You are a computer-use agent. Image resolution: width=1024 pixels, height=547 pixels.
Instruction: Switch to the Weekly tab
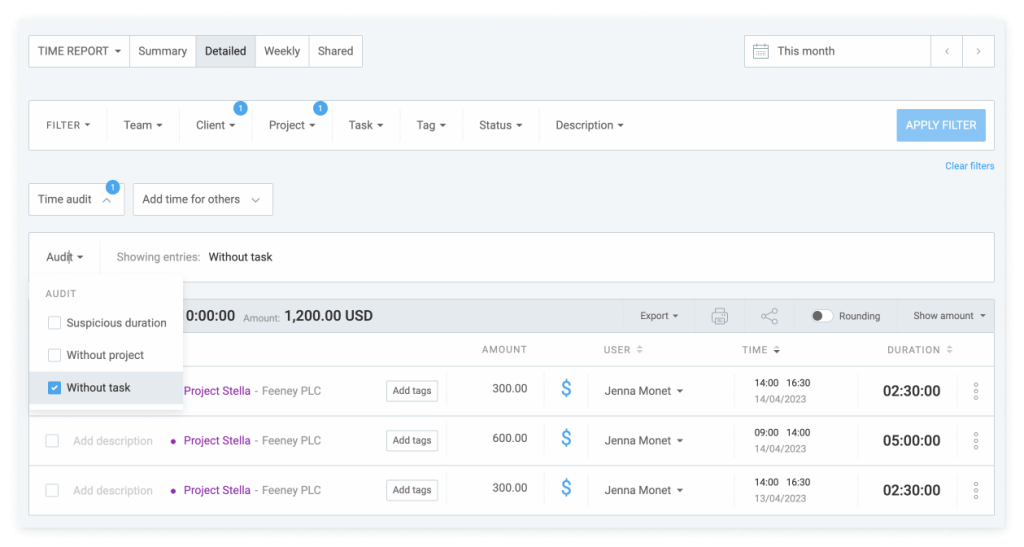click(282, 51)
